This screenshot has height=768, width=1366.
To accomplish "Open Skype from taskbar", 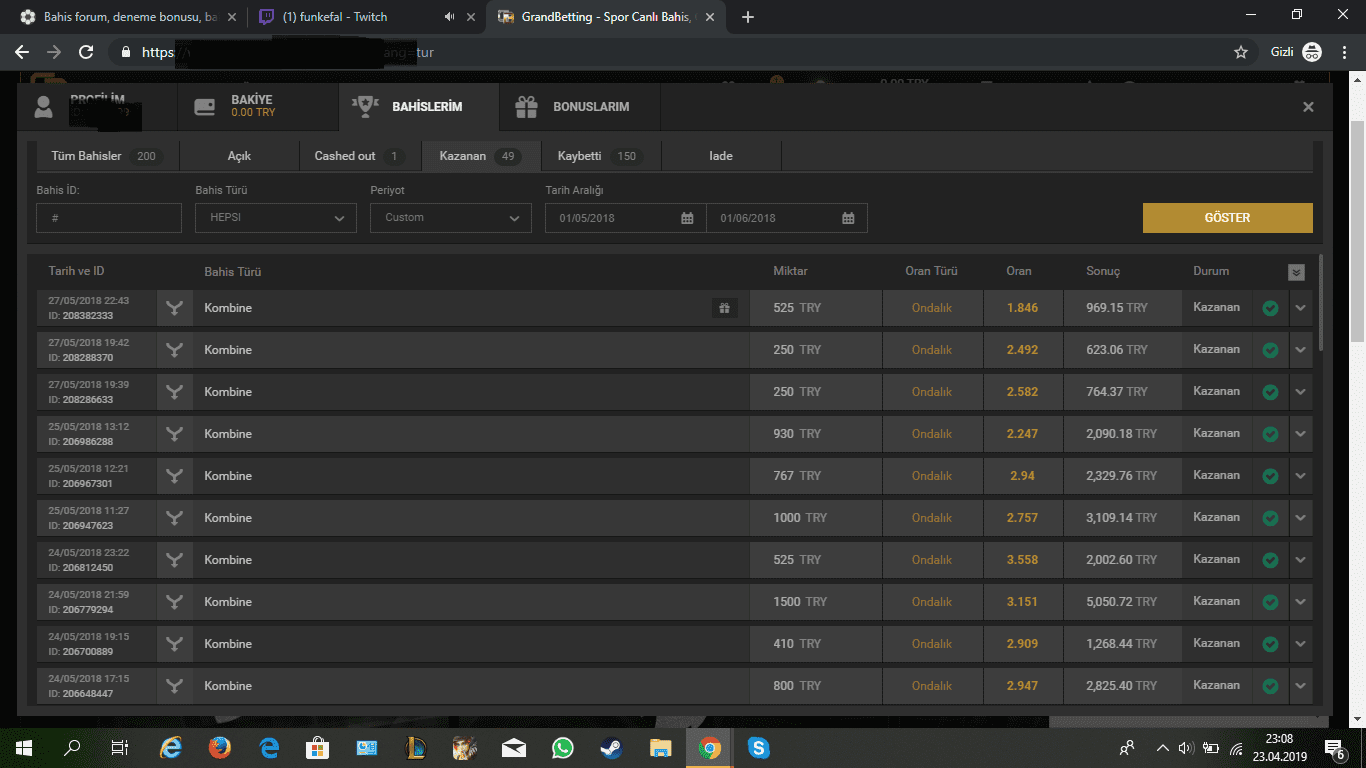I will [x=758, y=748].
